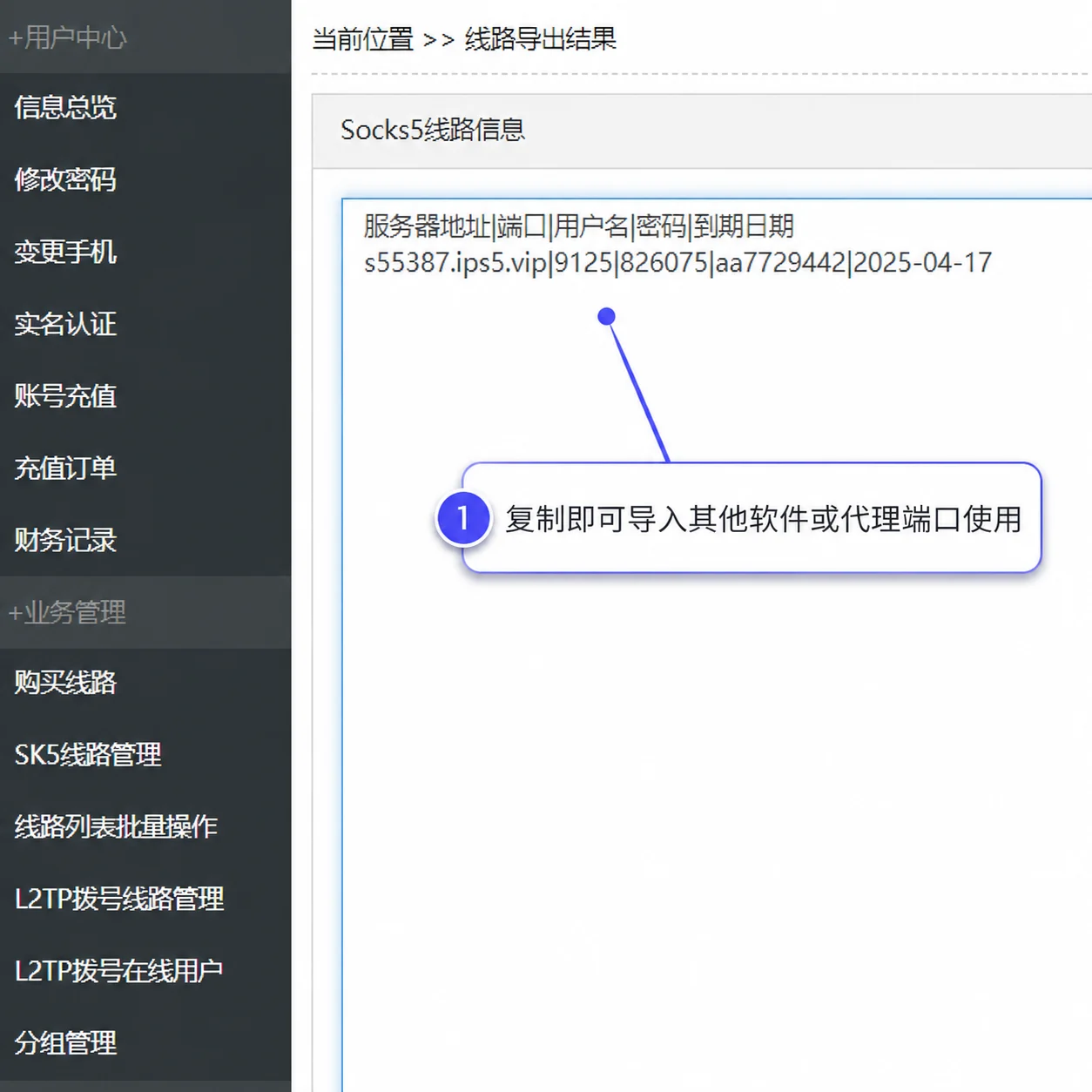Click the 当前位置 breadcrumb label
The height and width of the screenshot is (1092, 1092).
click(363, 39)
